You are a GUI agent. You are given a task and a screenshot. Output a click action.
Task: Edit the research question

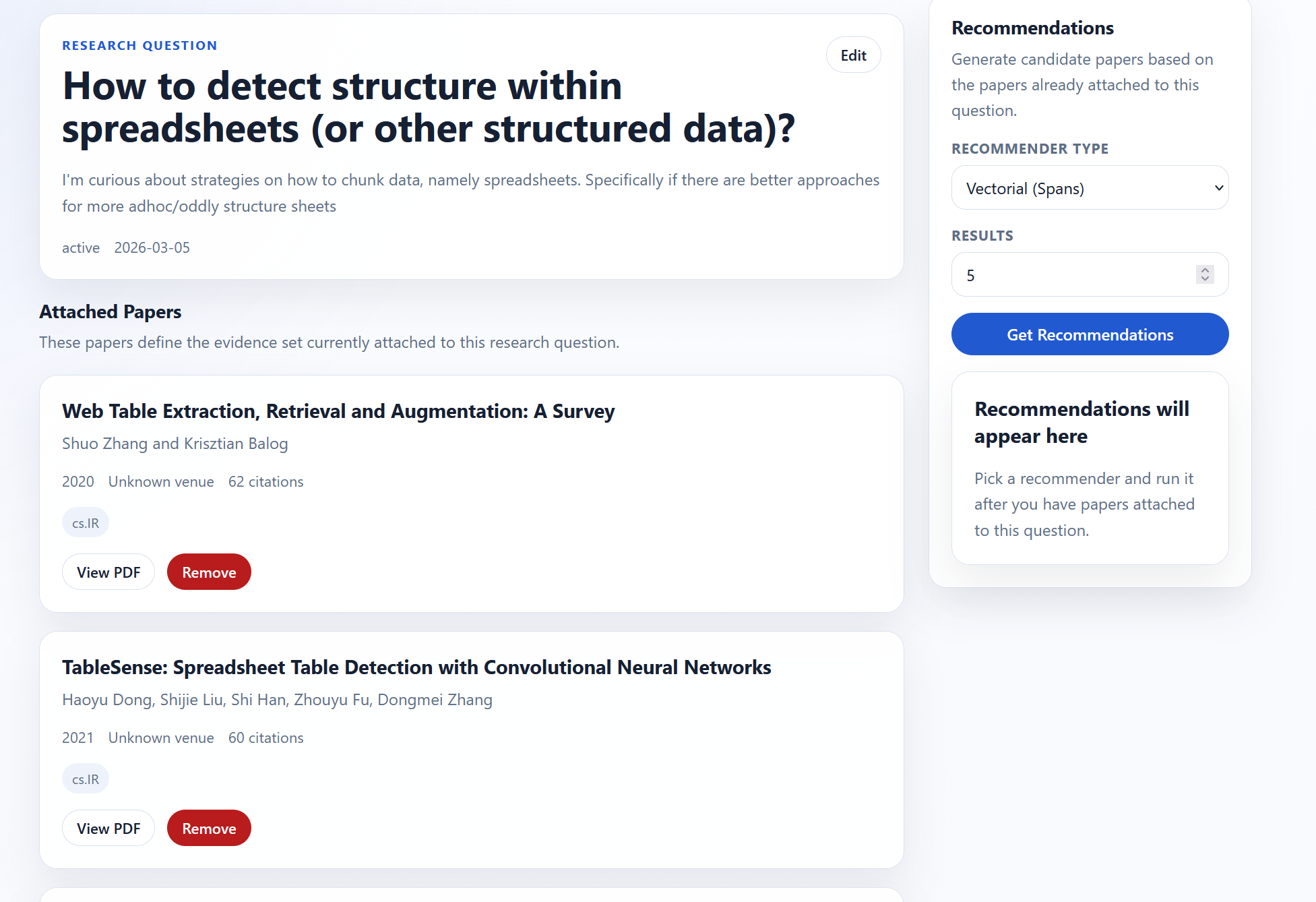(x=853, y=55)
